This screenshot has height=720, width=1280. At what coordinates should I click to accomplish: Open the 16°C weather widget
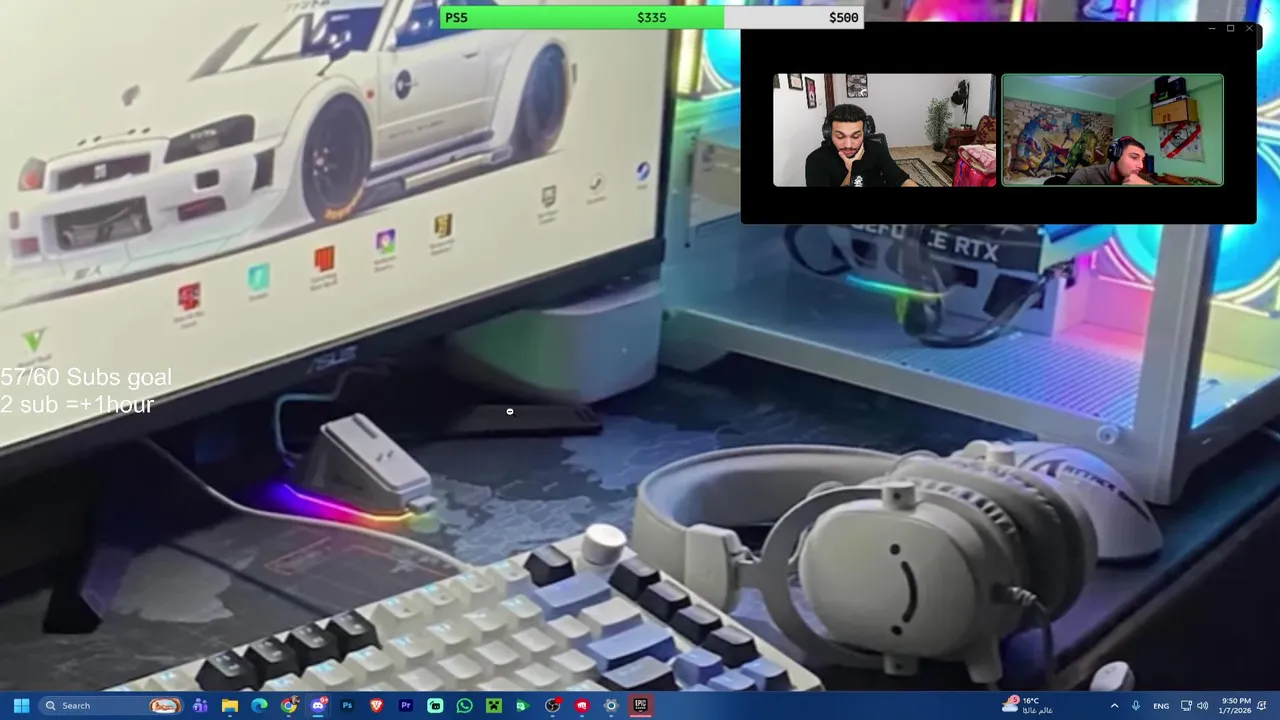(x=1029, y=705)
